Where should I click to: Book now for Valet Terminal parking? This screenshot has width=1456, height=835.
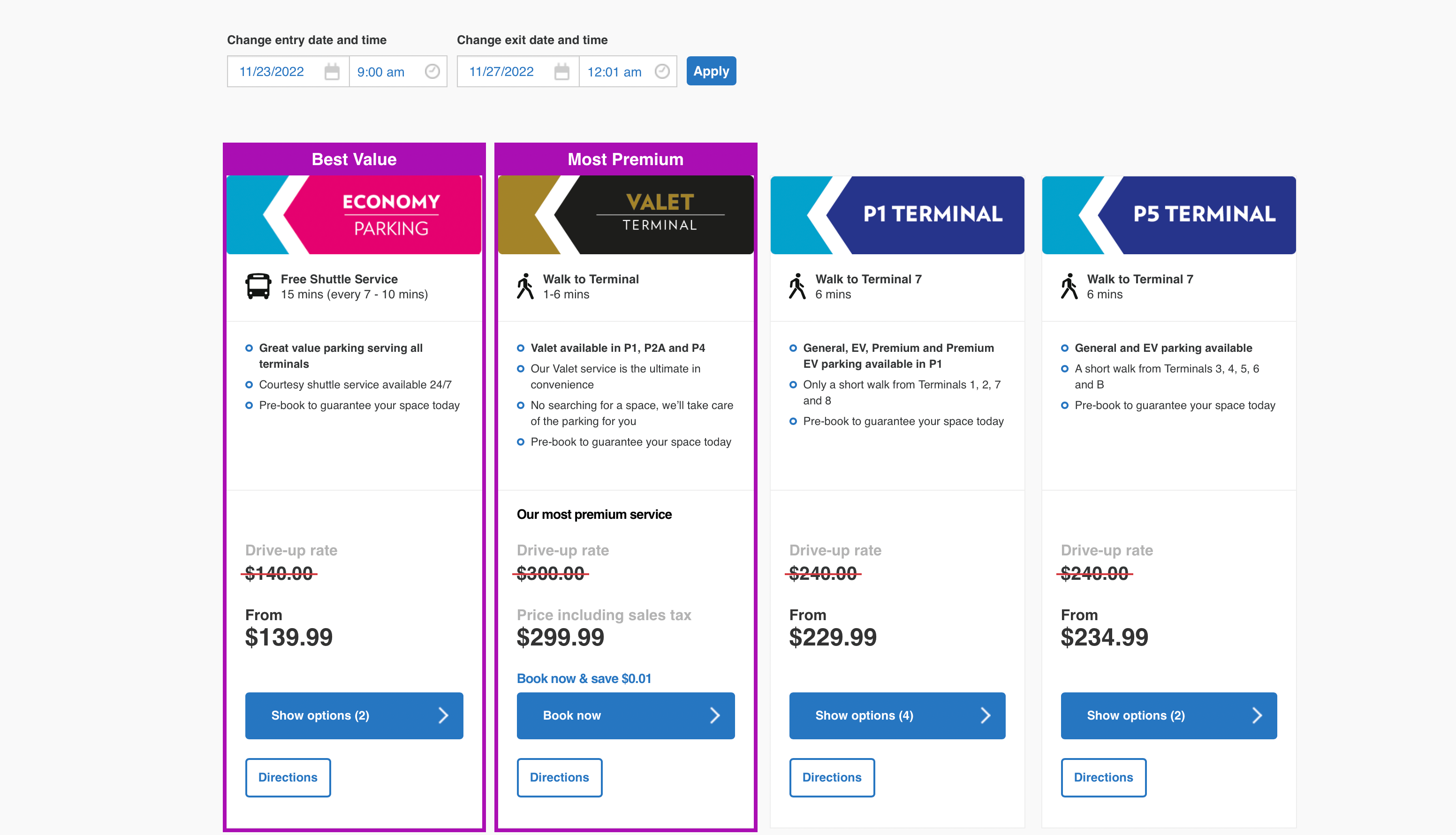(x=626, y=715)
